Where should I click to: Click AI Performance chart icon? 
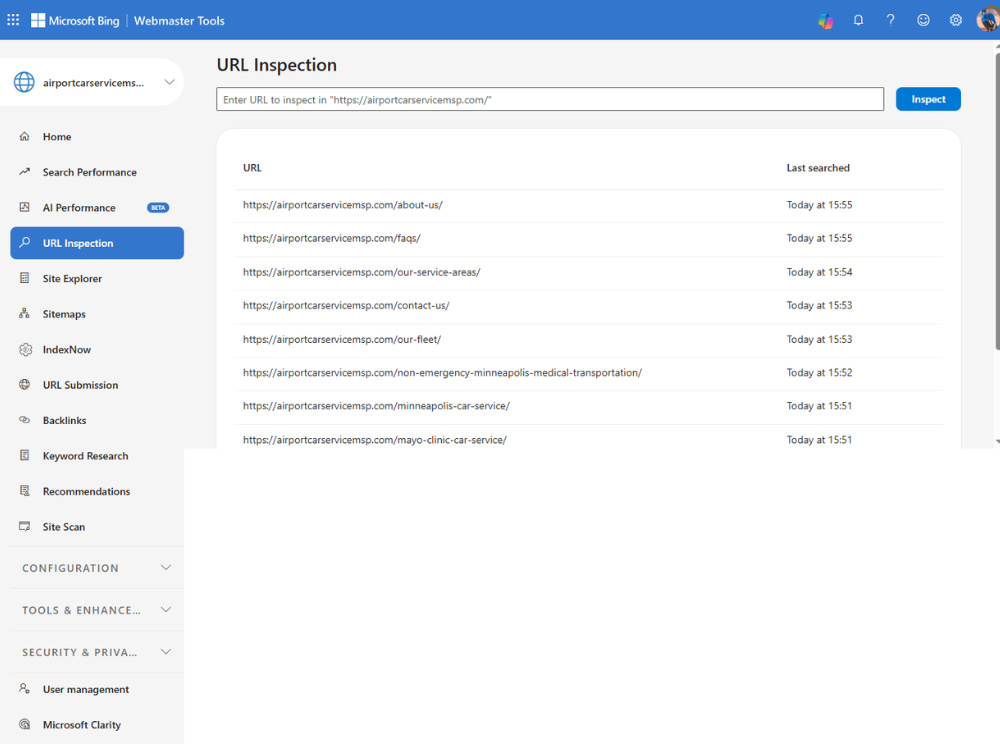coord(25,207)
